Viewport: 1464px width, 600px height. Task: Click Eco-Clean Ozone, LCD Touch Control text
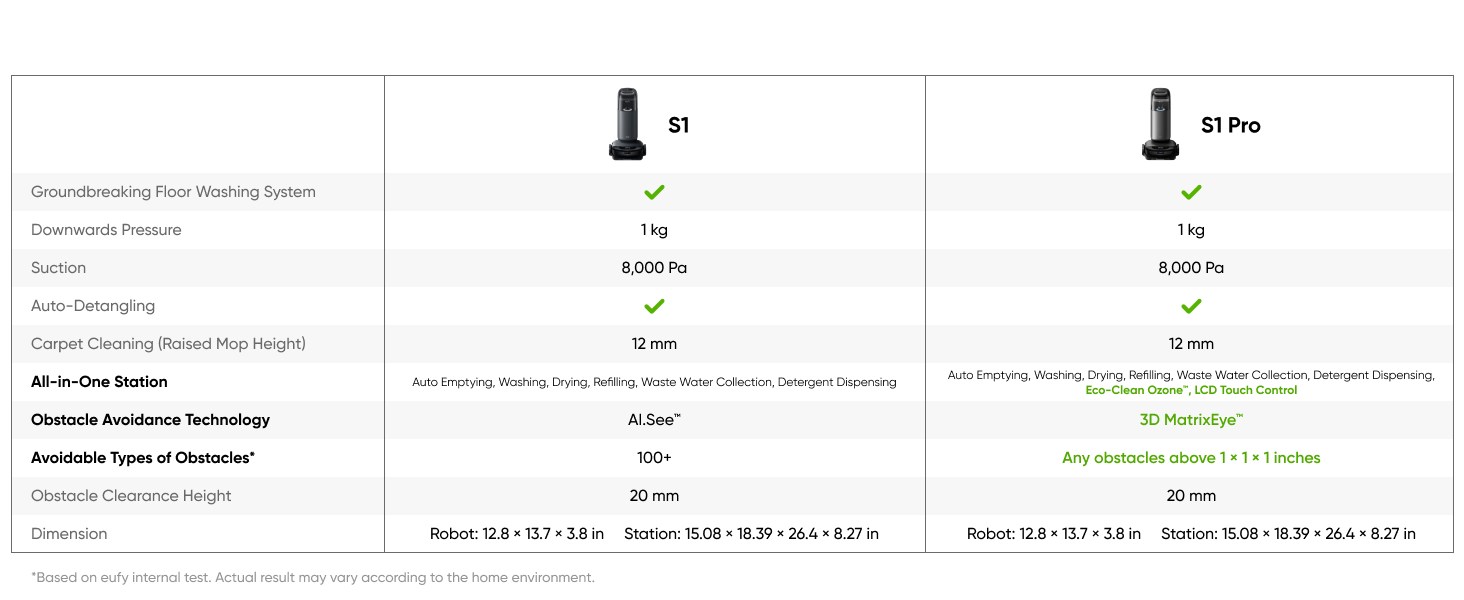(1191, 390)
